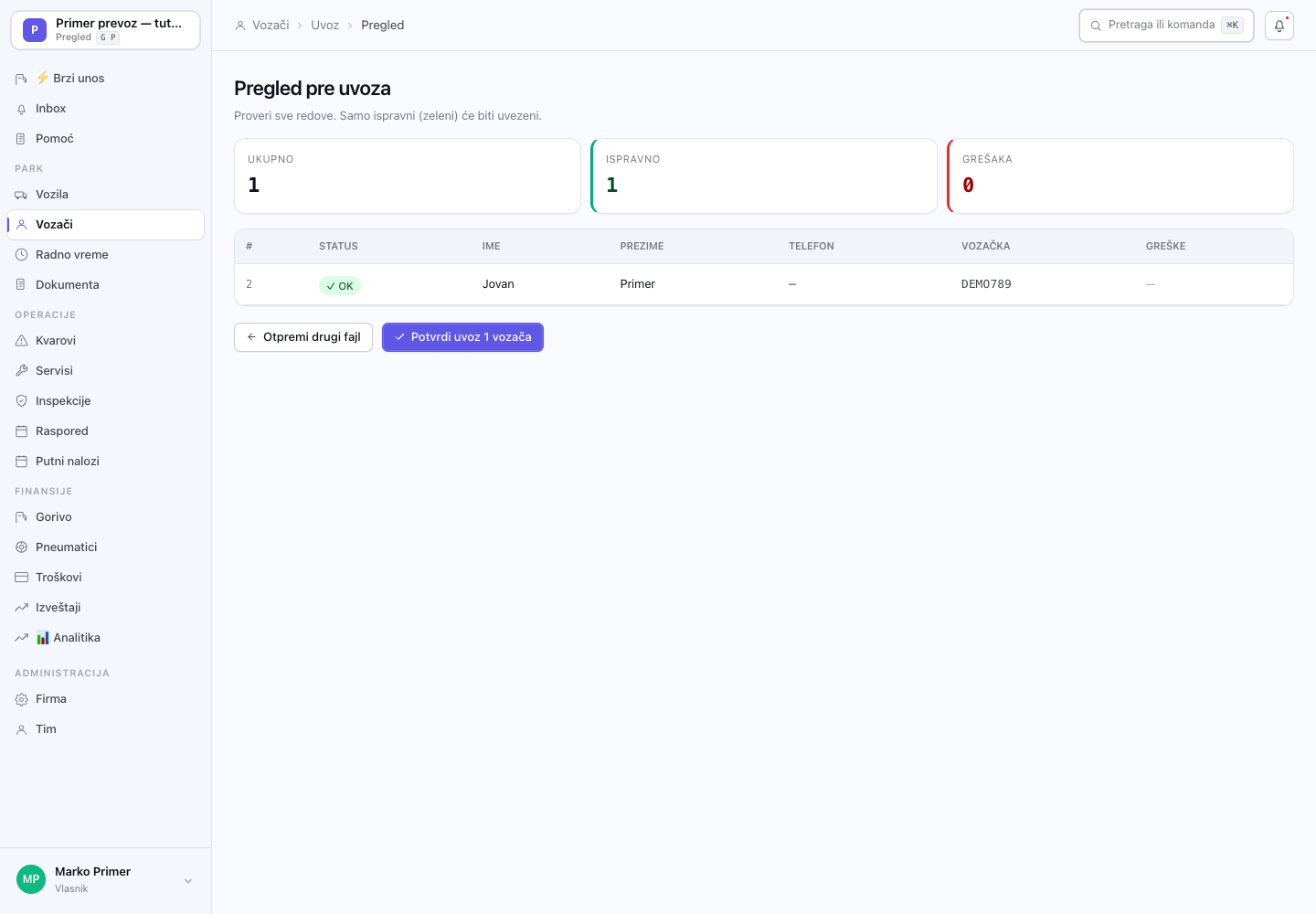
Task: Open Putni nalozi in the sidebar
Action: tap(105, 462)
